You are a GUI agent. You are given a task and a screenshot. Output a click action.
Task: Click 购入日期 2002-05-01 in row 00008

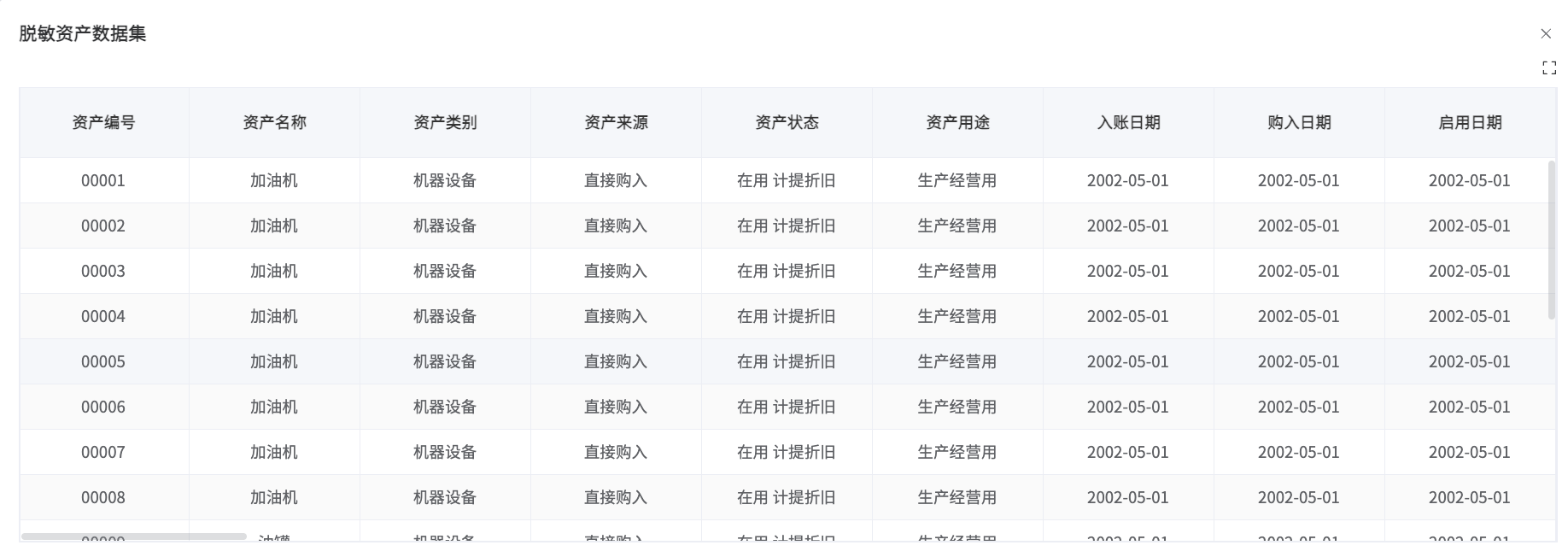coord(1299,498)
